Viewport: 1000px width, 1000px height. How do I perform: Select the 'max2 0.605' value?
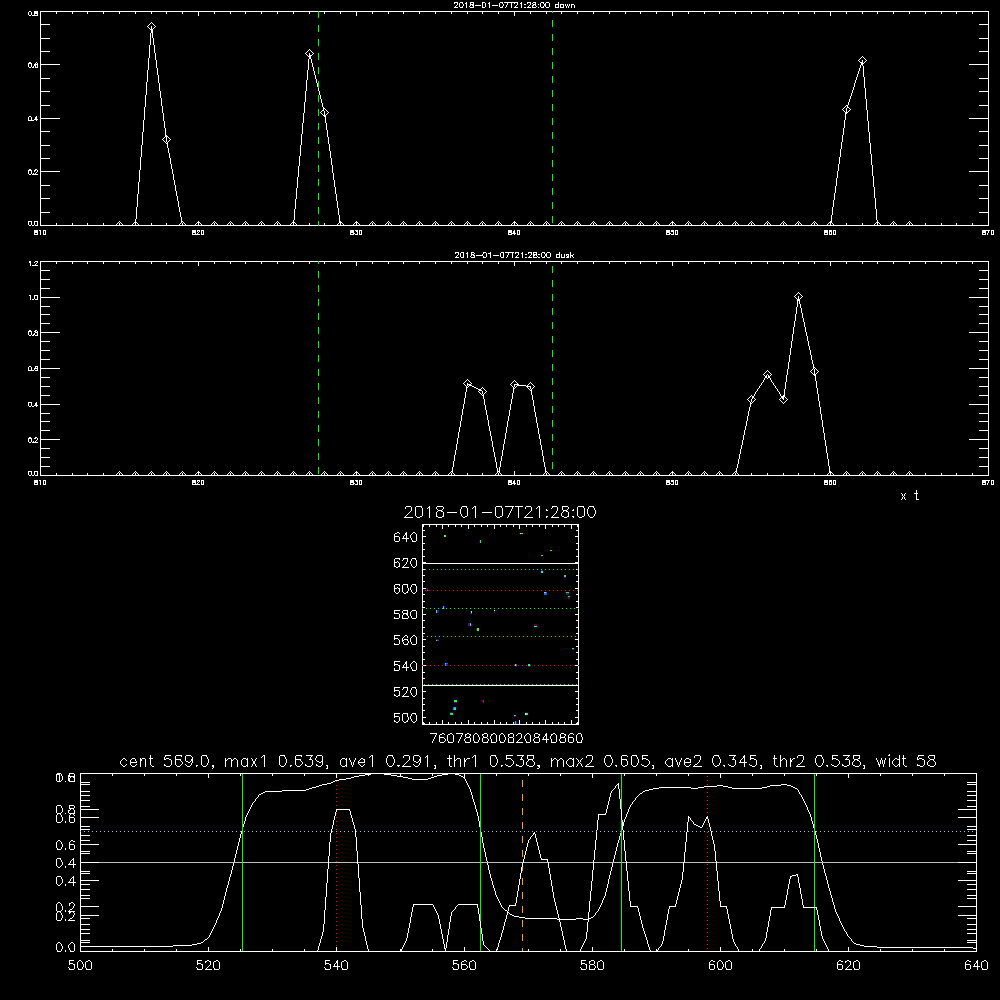click(599, 761)
